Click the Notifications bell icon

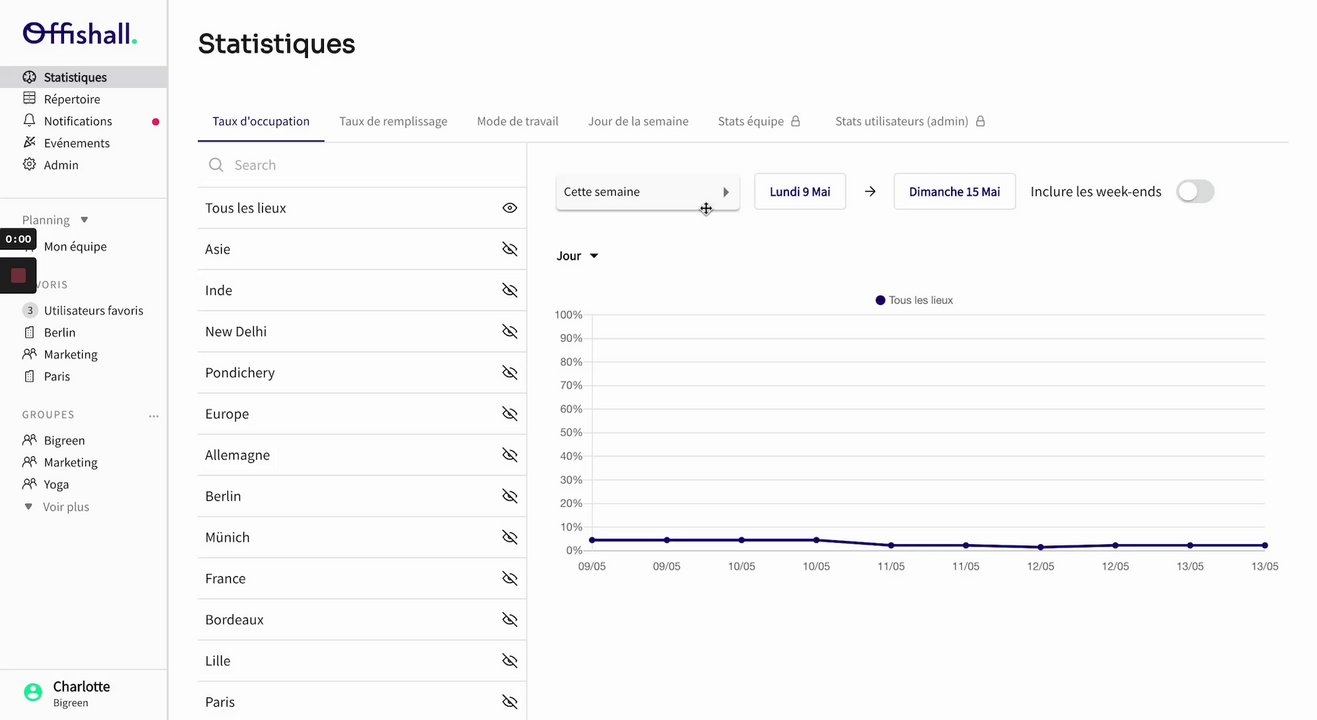coord(30,121)
